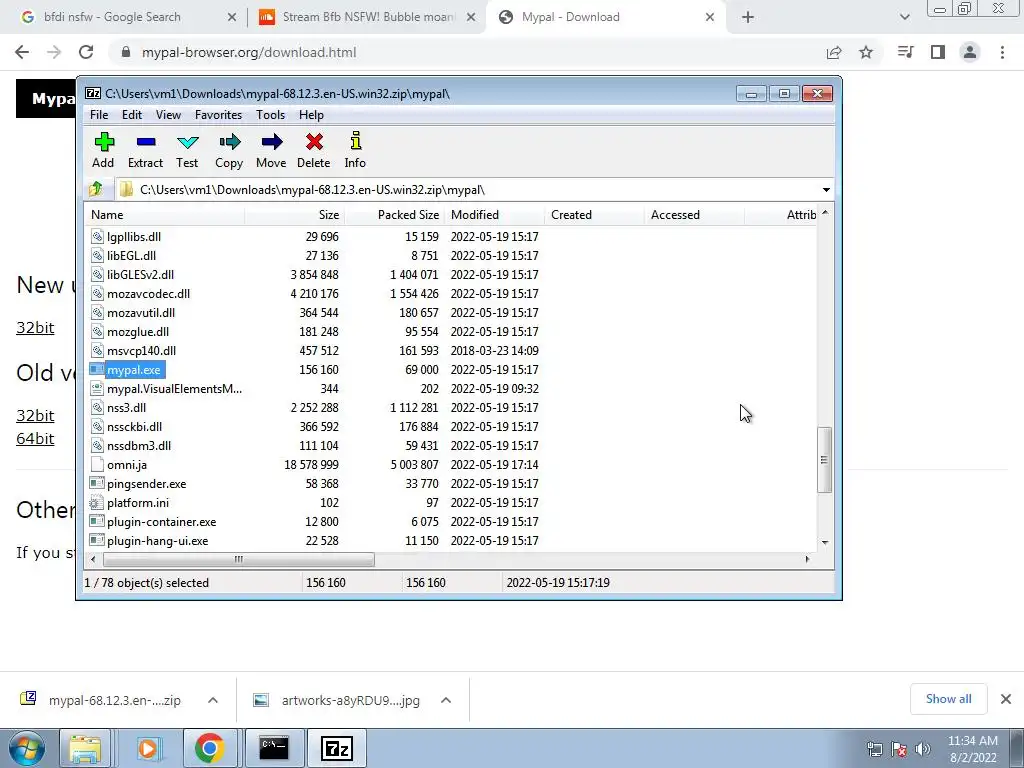Switch to the Stream Bfb tab in Chrome
Viewport: 1024px width, 768px height.
pos(367,17)
